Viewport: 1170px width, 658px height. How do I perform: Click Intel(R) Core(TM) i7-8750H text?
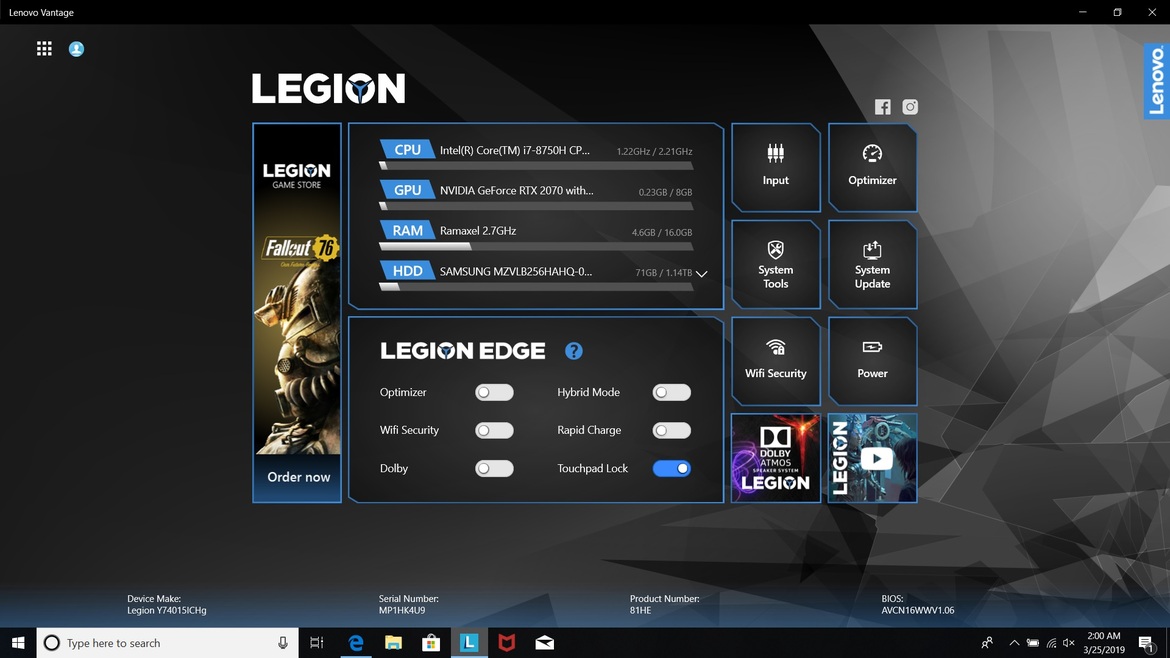coord(515,150)
